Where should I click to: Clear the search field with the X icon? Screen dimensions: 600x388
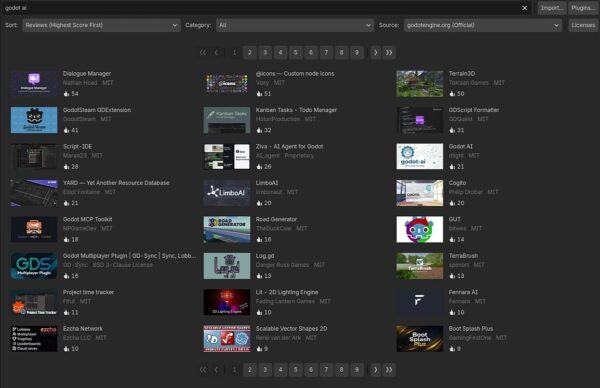coord(525,8)
